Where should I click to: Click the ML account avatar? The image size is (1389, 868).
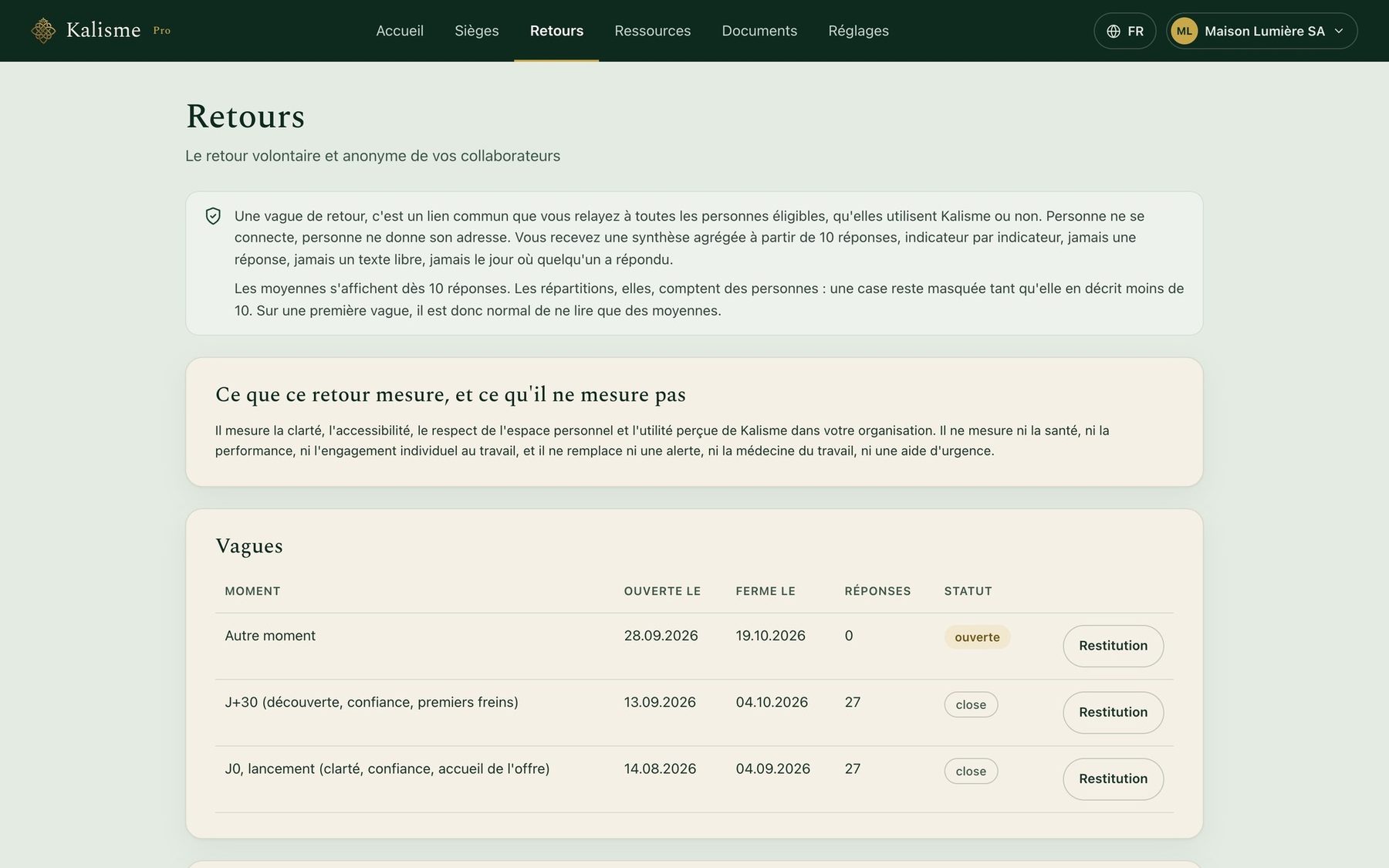coord(1185,31)
